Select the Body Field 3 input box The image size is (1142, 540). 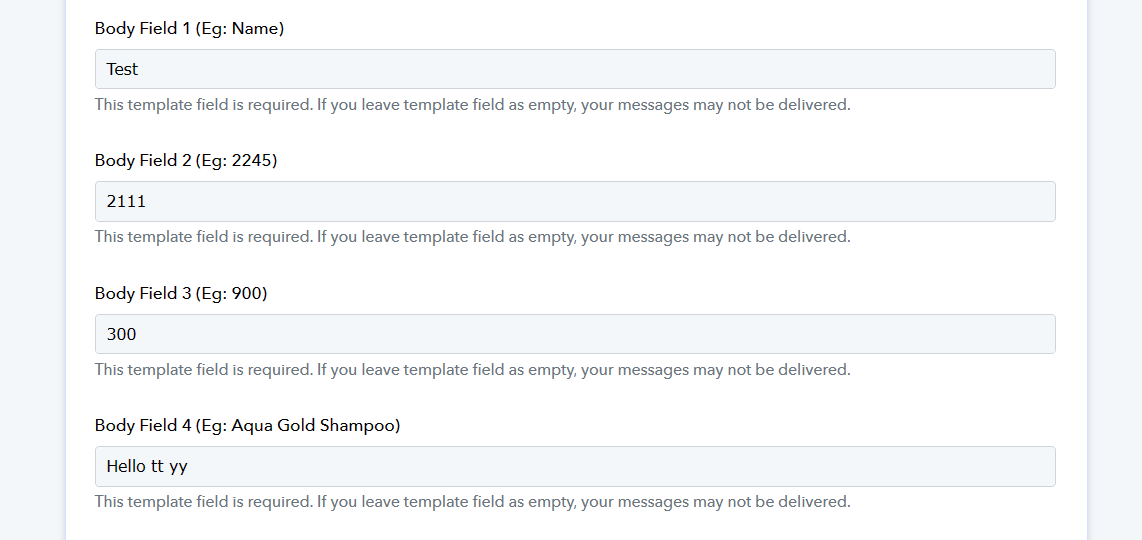(x=575, y=334)
